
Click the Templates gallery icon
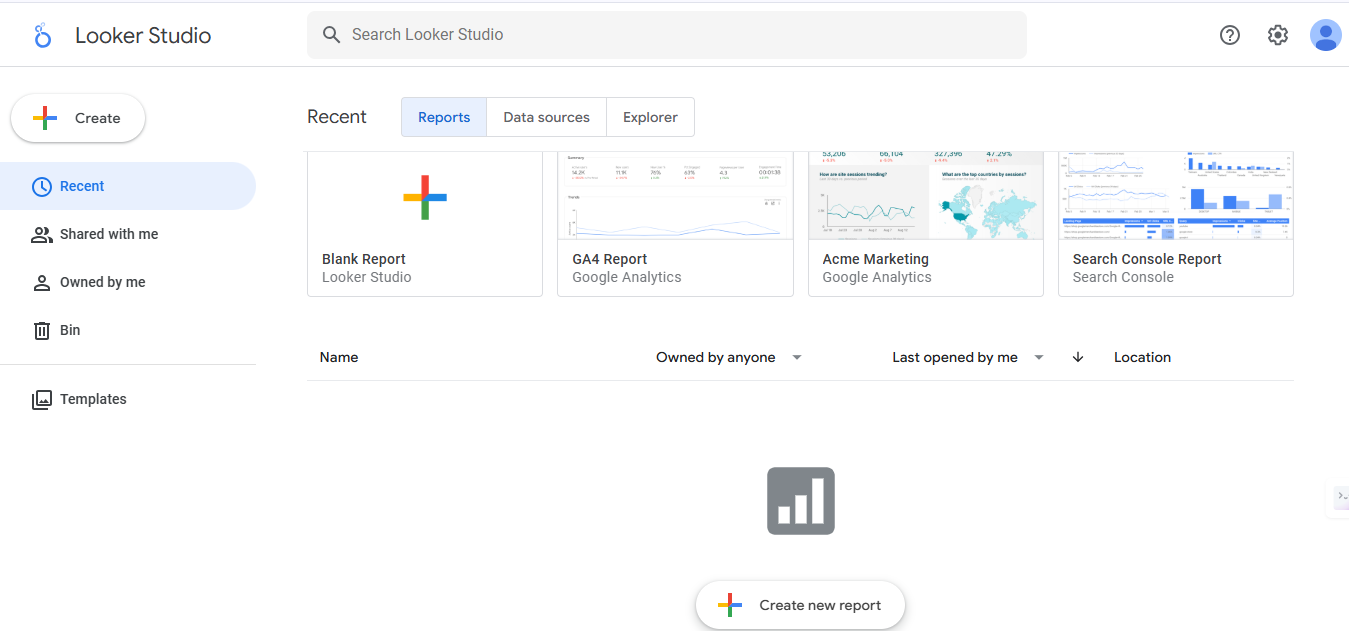click(42, 399)
